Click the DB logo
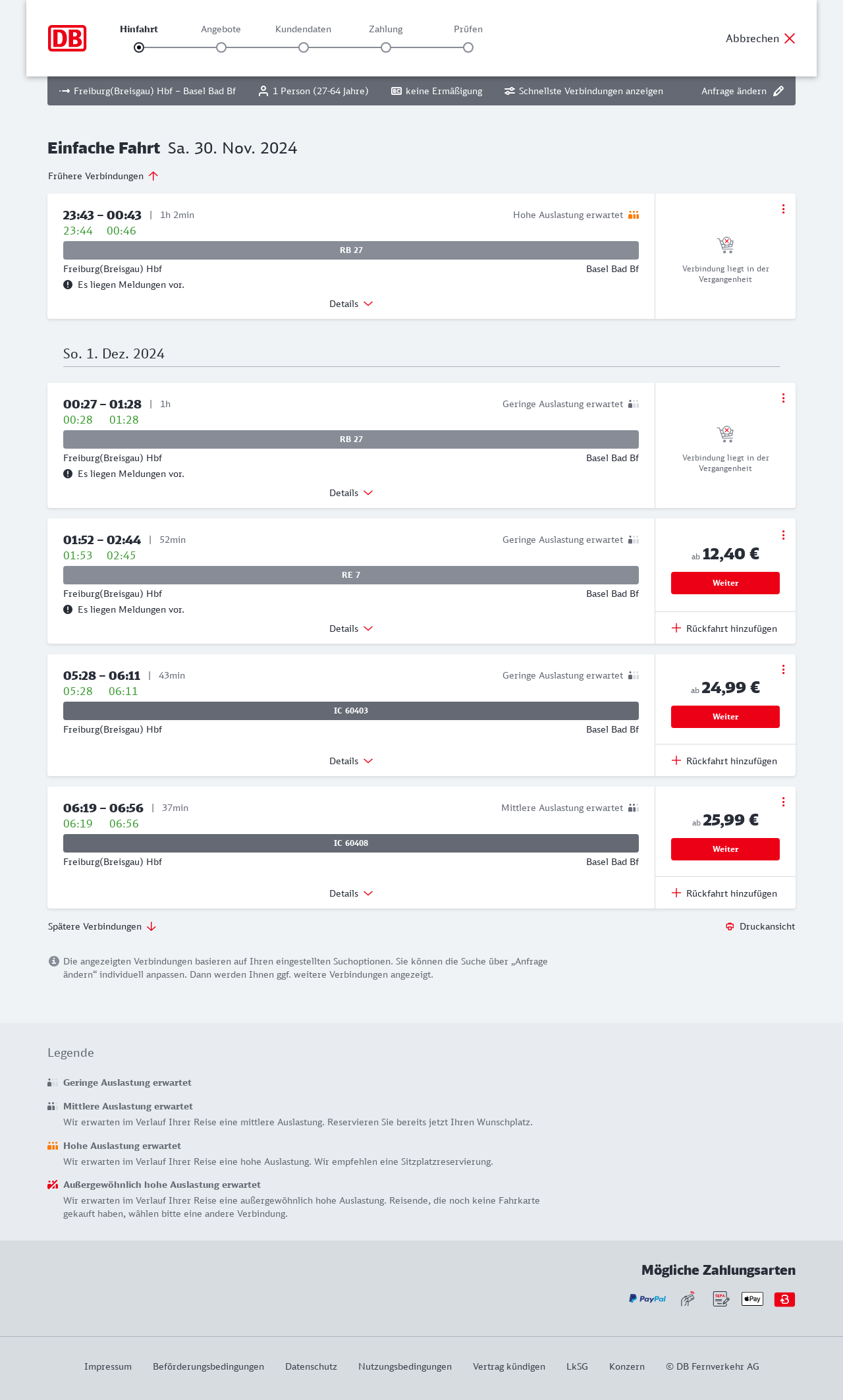 (x=67, y=38)
